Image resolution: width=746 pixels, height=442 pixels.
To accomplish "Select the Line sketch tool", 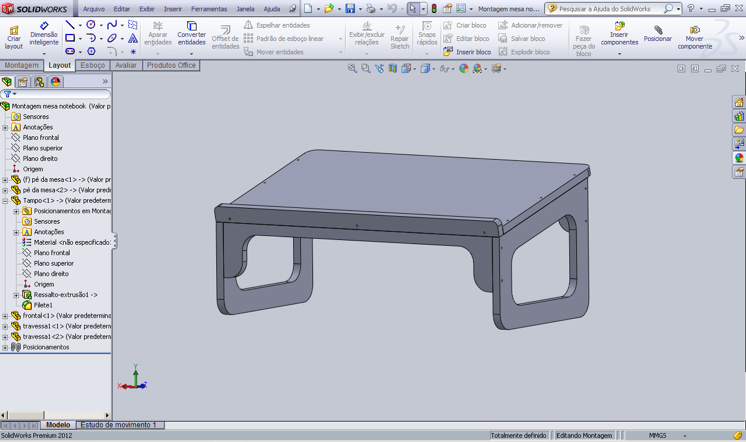I will (70, 25).
